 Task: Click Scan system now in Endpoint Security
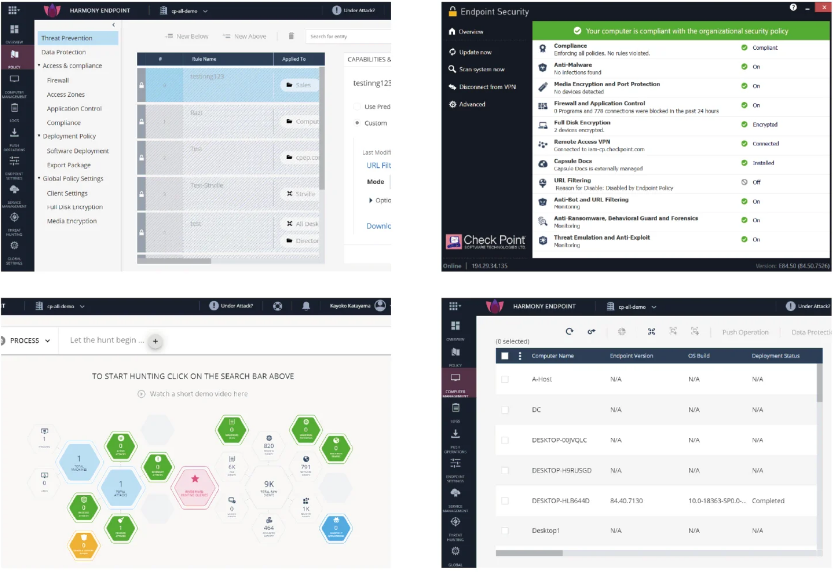pos(477,69)
